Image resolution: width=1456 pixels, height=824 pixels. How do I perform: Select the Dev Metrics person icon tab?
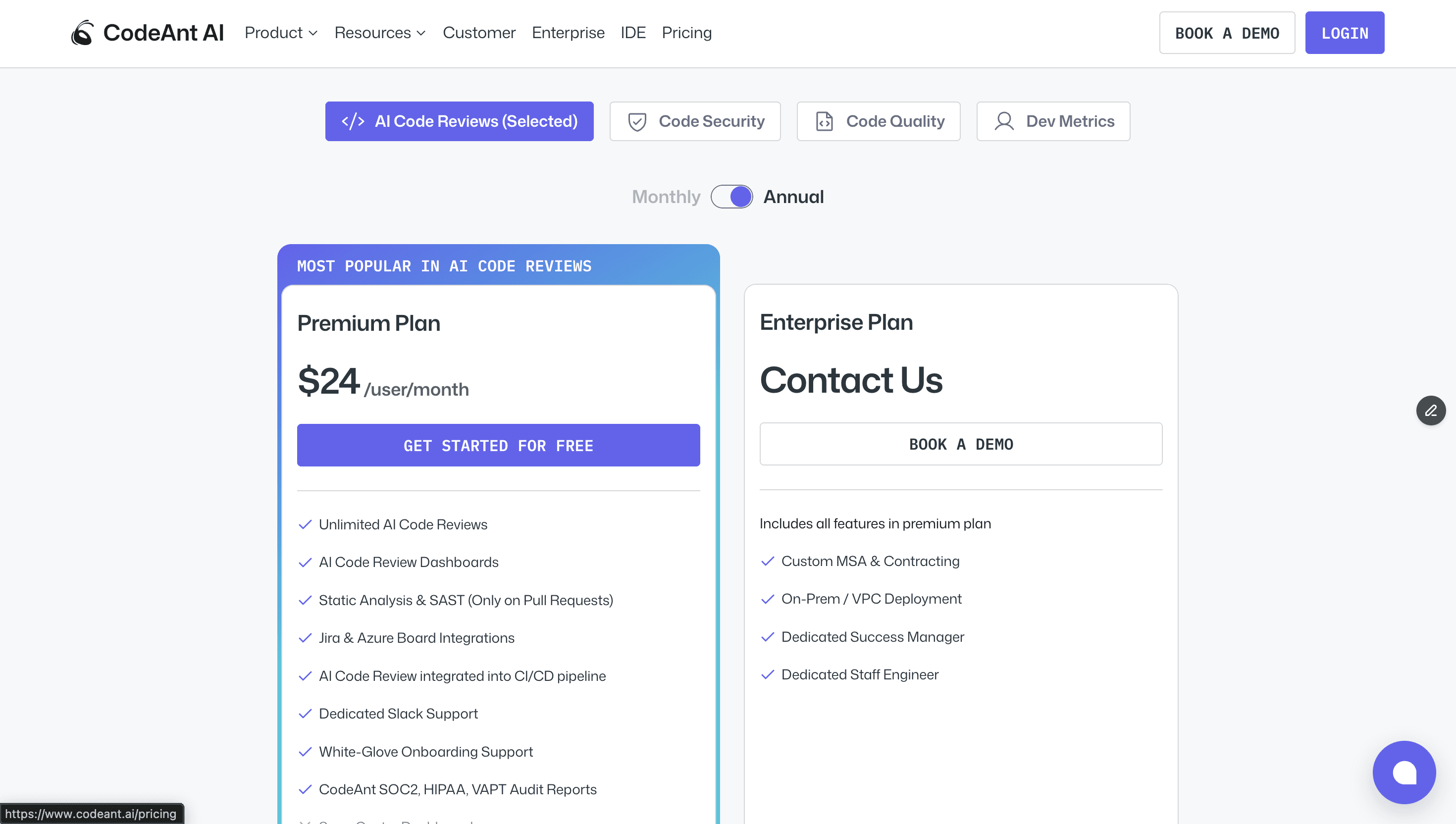coord(1004,121)
